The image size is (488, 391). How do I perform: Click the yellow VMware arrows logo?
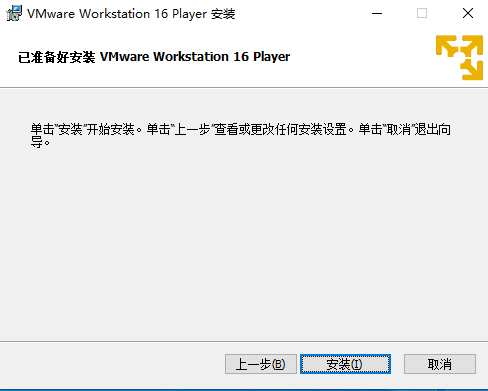(459, 57)
